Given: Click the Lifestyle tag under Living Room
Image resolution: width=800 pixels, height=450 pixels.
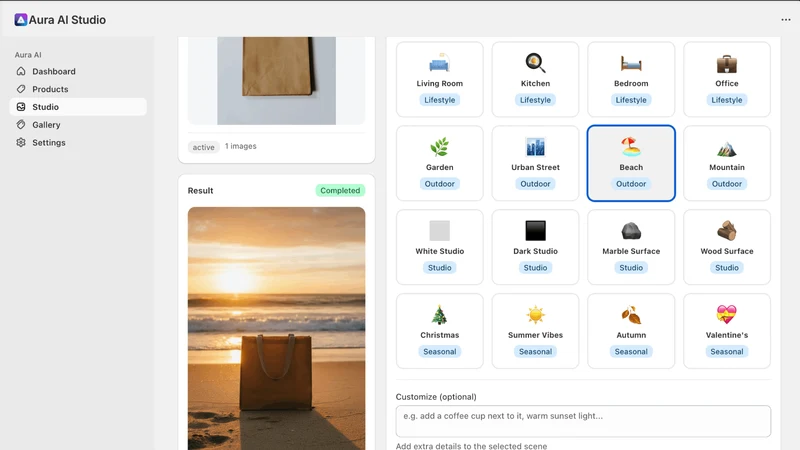Looking at the screenshot, I should pos(439,100).
